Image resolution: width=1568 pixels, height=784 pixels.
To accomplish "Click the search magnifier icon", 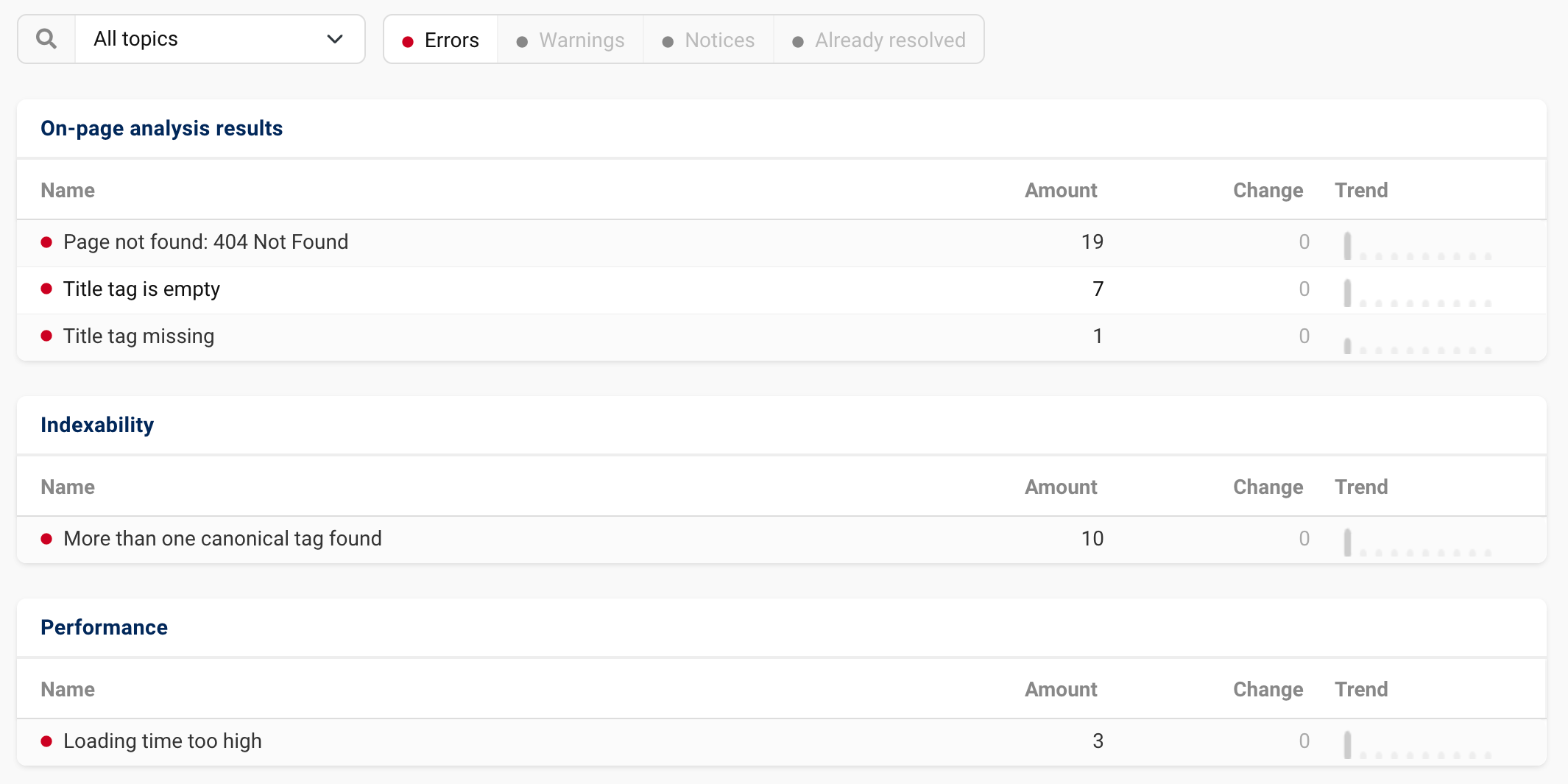I will [46, 39].
